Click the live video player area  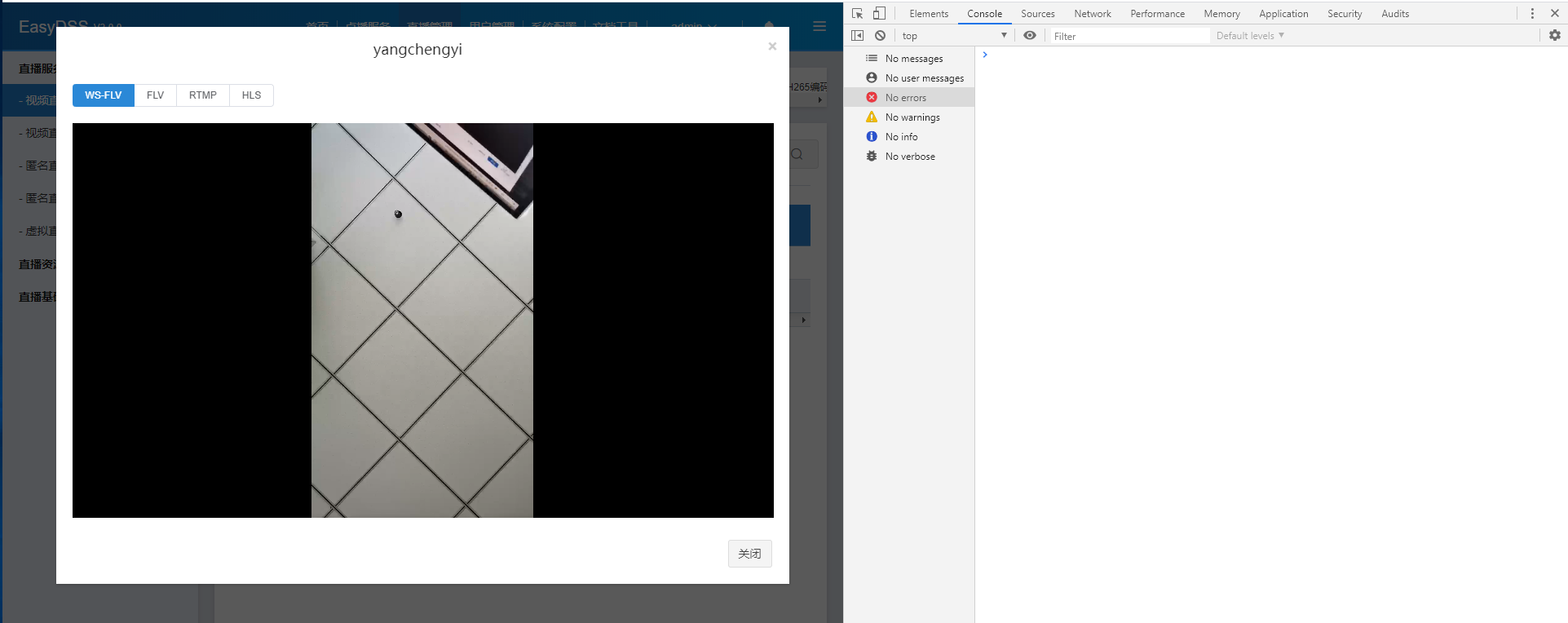coord(423,320)
